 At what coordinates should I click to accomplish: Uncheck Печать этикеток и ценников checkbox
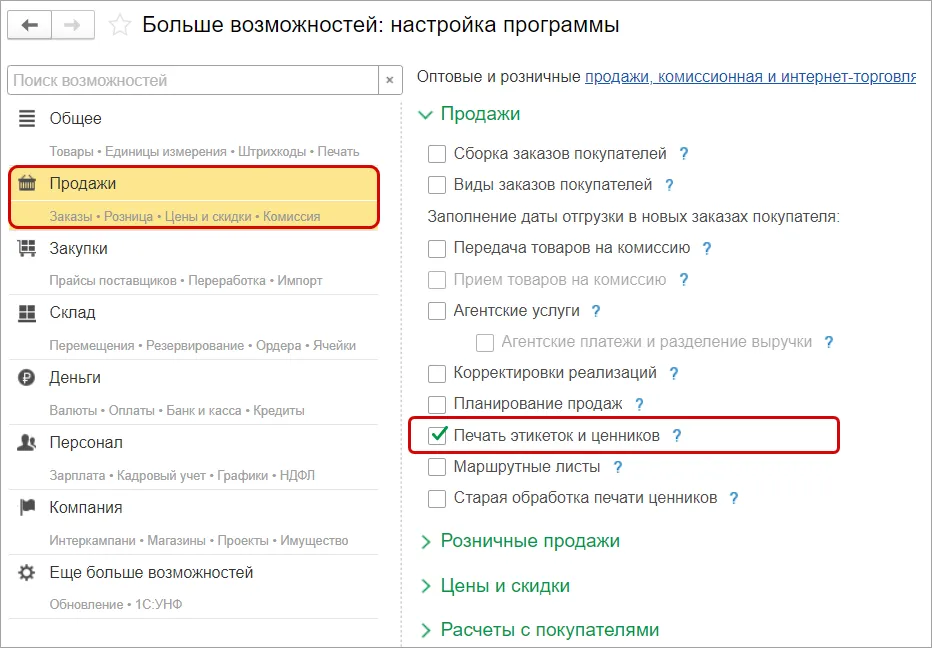click(437, 436)
